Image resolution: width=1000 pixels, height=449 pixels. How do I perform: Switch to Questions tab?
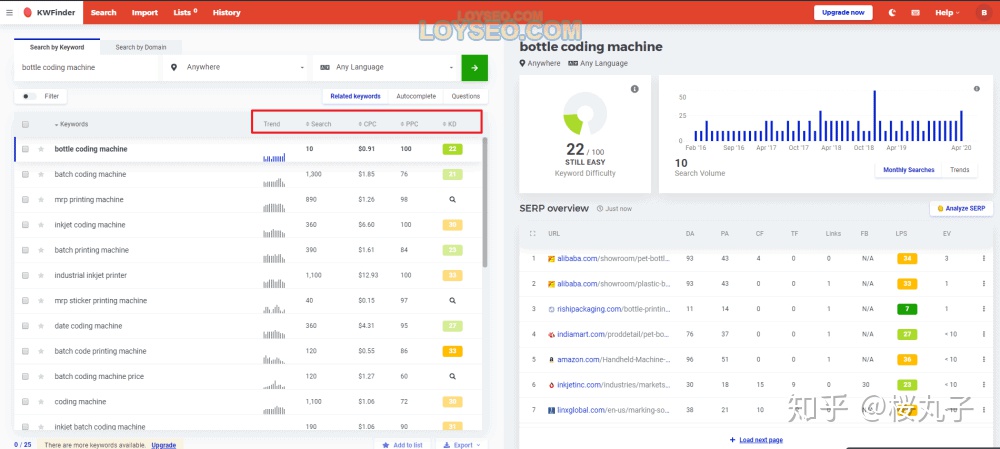(466, 96)
